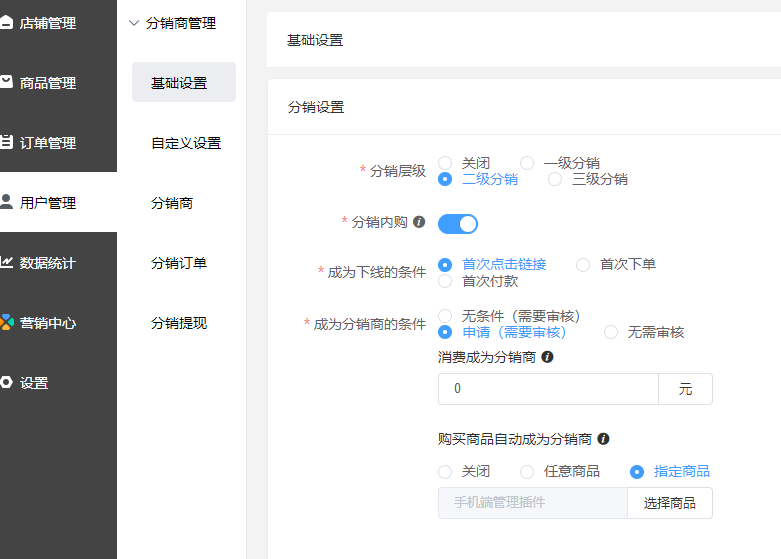Click the 订单管理 clipboard icon
The width and height of the screenshot is (781, 559).
(x=7, y=142)
